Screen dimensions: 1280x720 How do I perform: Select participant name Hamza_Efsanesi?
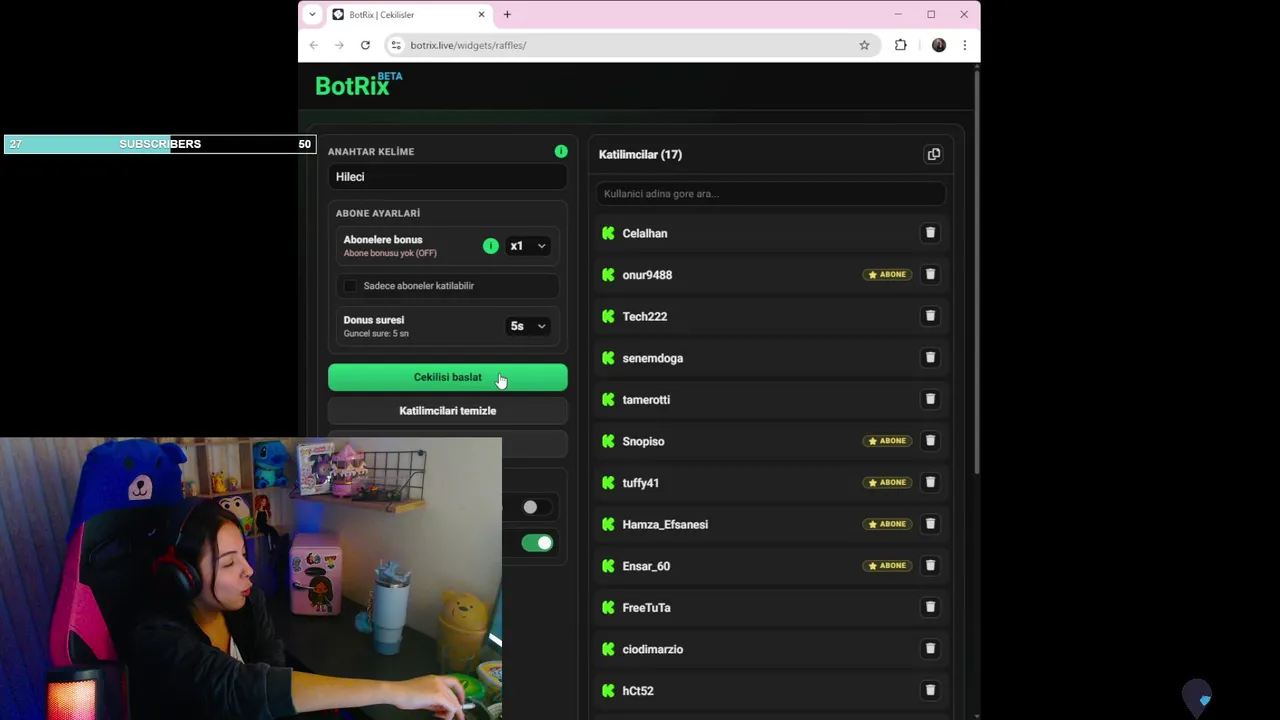pyautogui.click(x=665, y=524)
